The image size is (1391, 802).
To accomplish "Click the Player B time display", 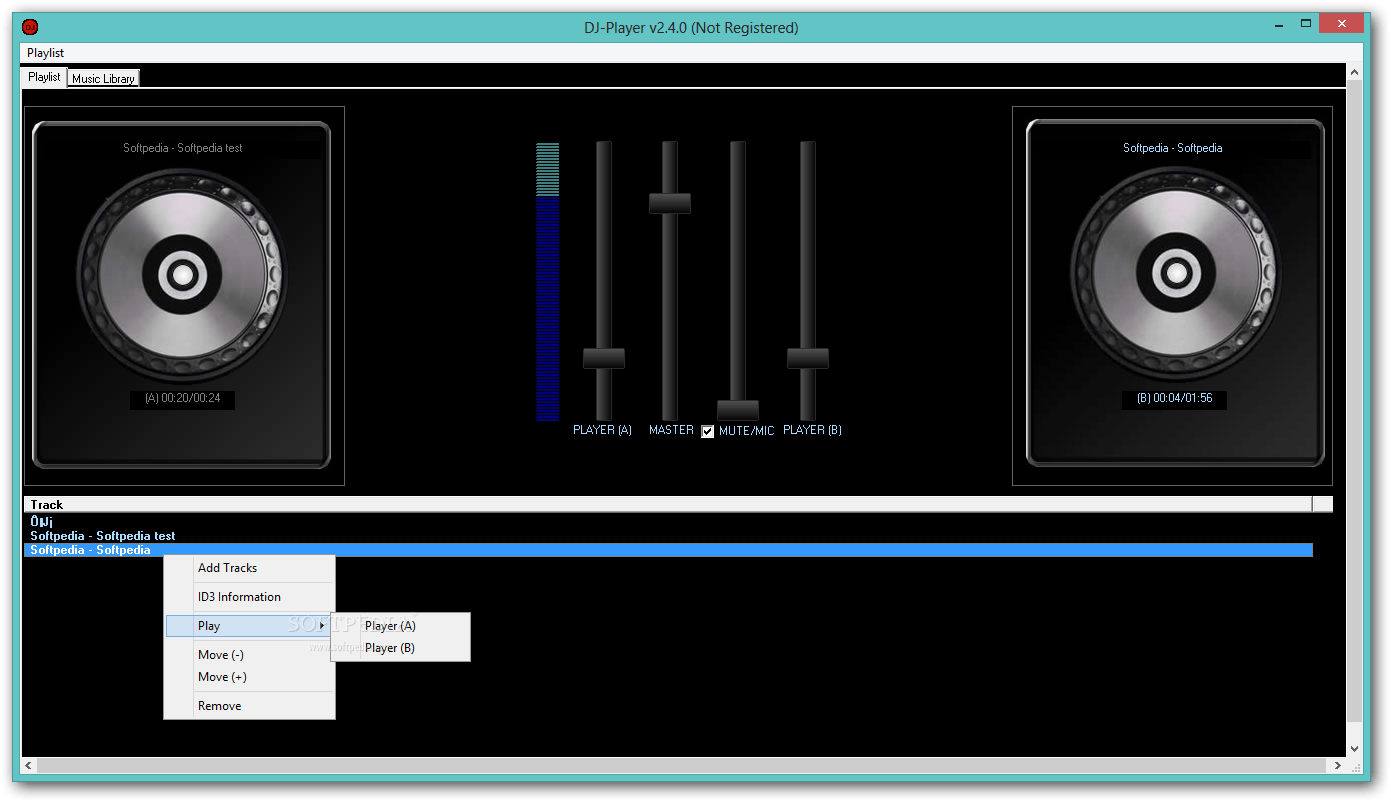I will [1174, 399].
